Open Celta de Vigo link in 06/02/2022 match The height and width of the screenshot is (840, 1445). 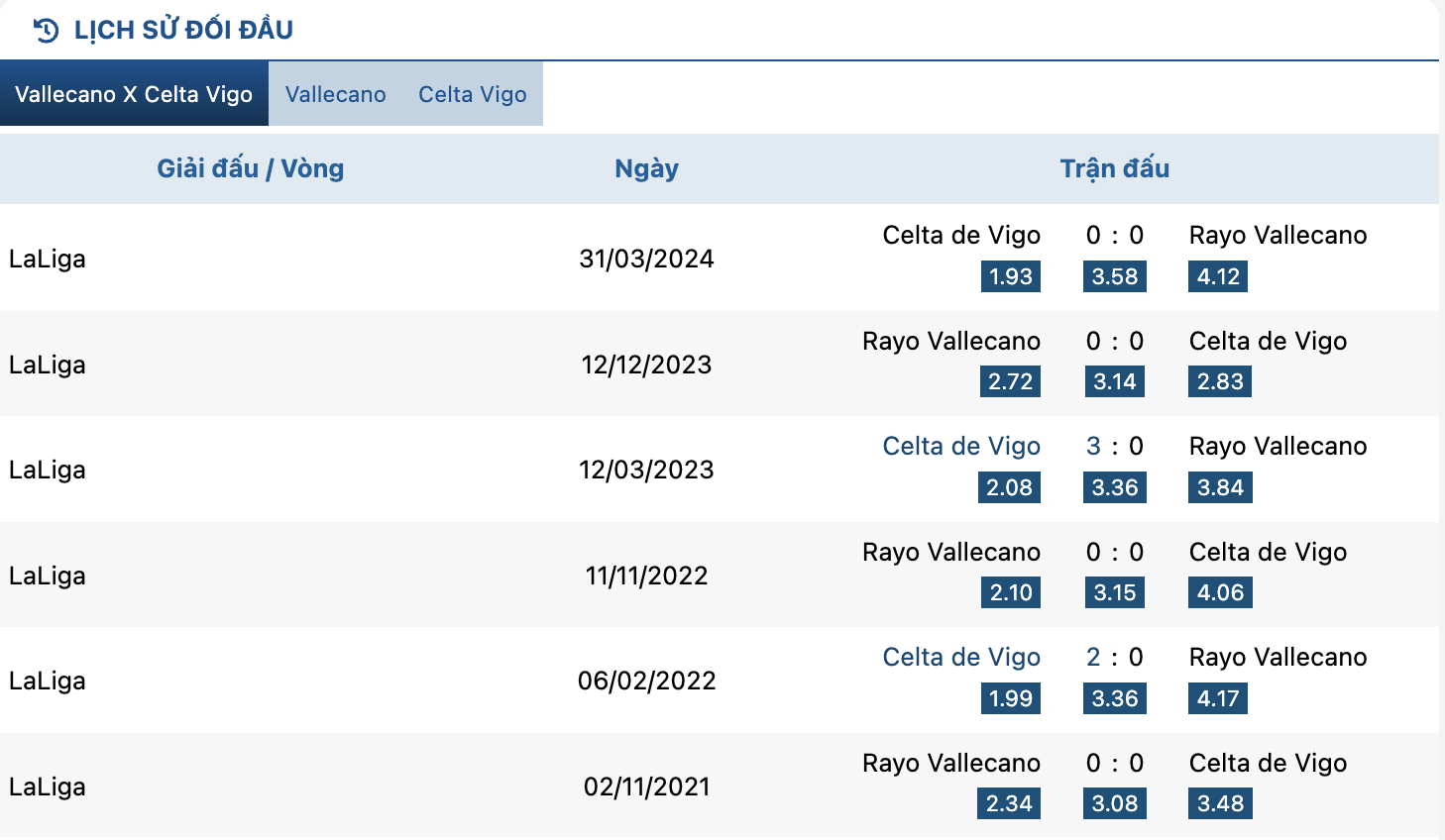tap(961, 657)
